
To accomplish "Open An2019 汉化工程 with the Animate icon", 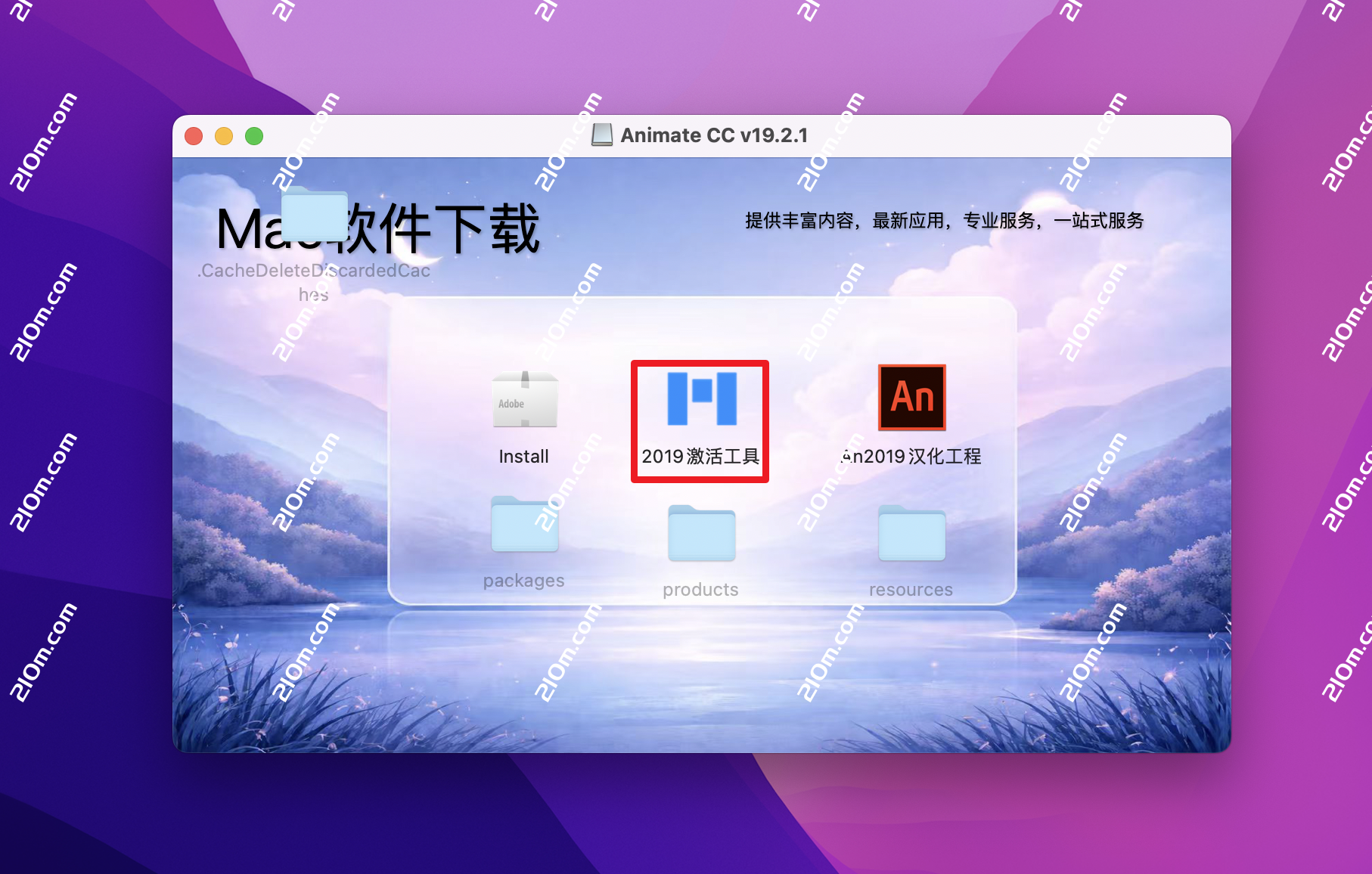I will [x=911, y=398].
